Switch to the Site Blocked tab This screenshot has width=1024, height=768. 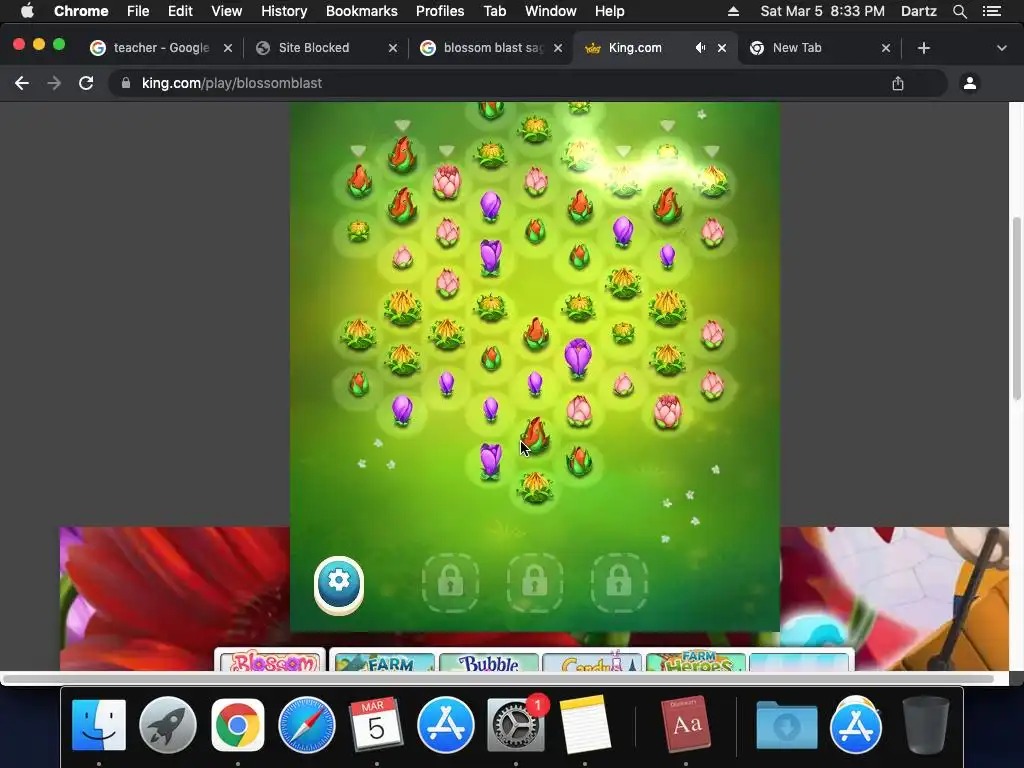click(314, 48)
